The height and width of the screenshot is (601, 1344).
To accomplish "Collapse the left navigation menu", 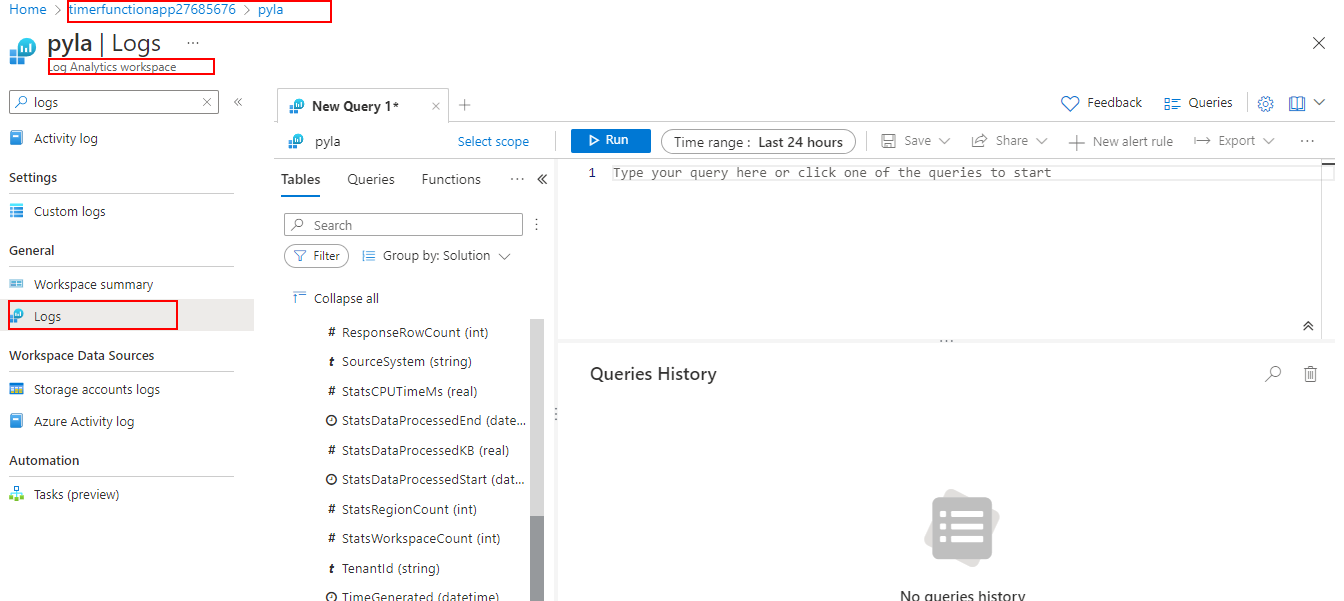I will [238, 102].
